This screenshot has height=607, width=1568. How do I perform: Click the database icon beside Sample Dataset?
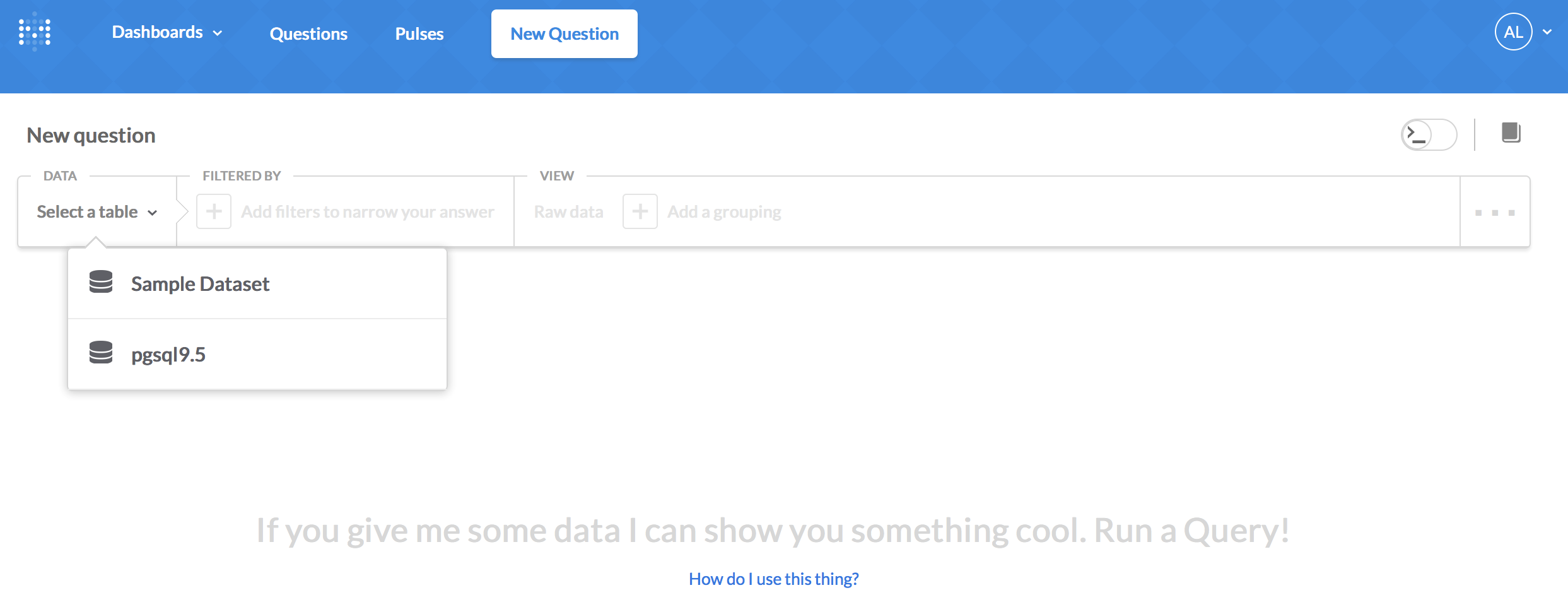(101, 282)
